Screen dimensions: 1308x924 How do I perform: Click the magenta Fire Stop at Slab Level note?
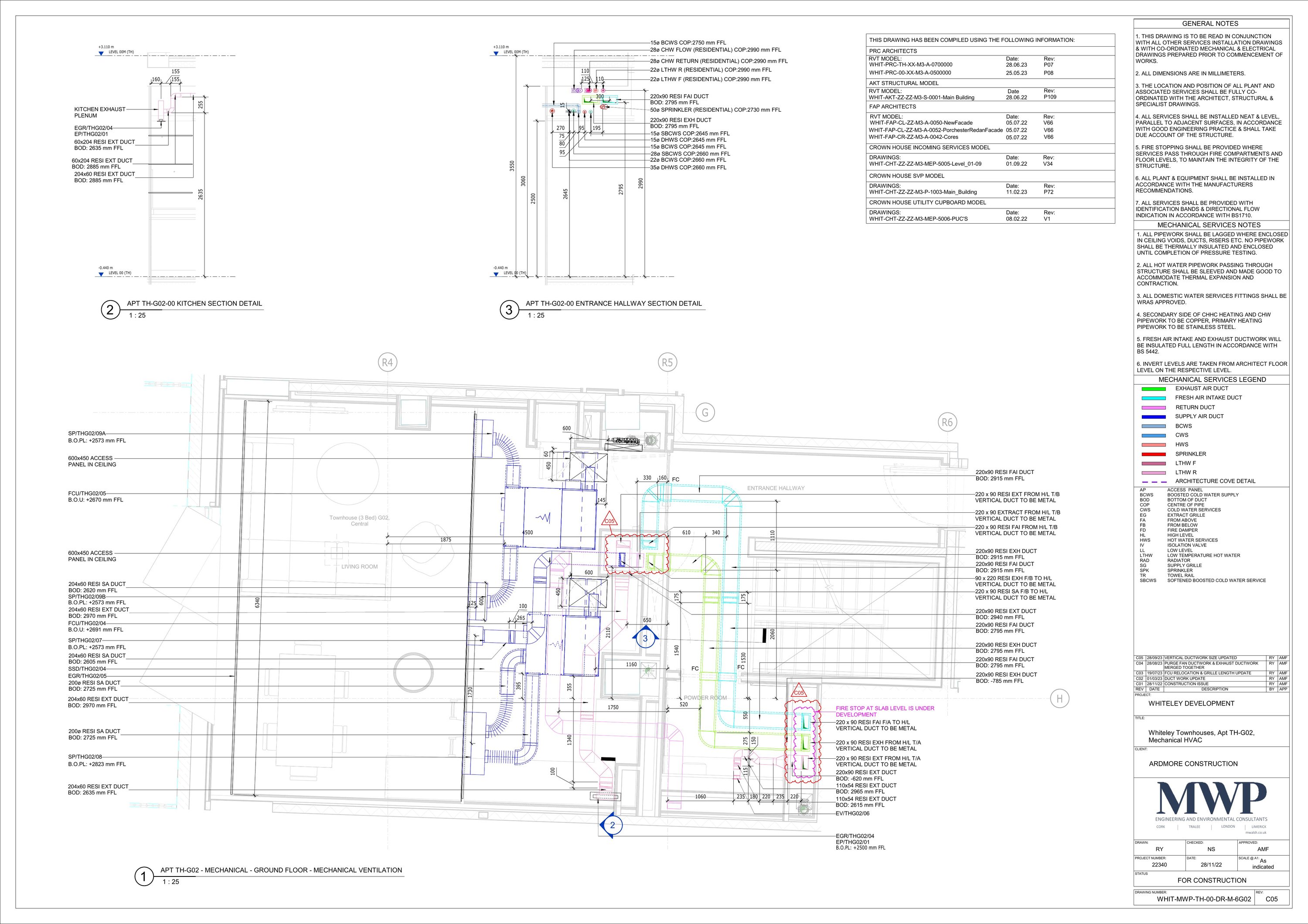tap(885, 711)
